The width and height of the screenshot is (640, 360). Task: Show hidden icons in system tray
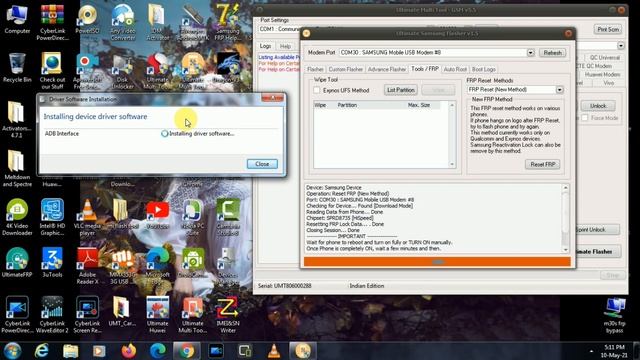coord(591,351)
